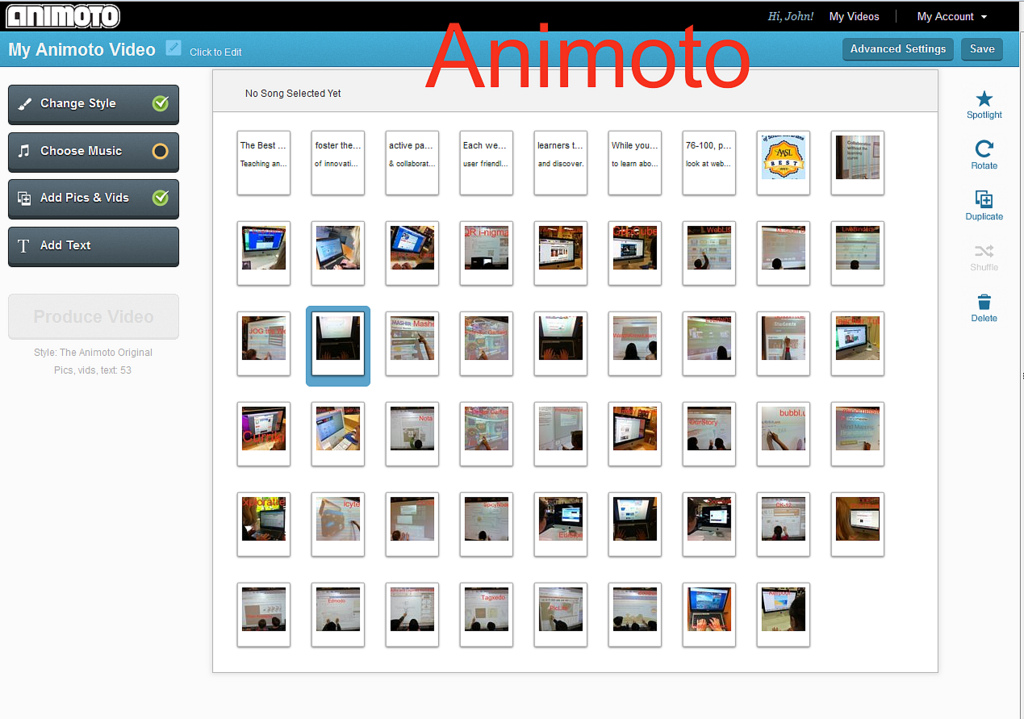This screenshot has height=719, width=1024.
Task: Open the My Videos page
Action: coord(854,17)
